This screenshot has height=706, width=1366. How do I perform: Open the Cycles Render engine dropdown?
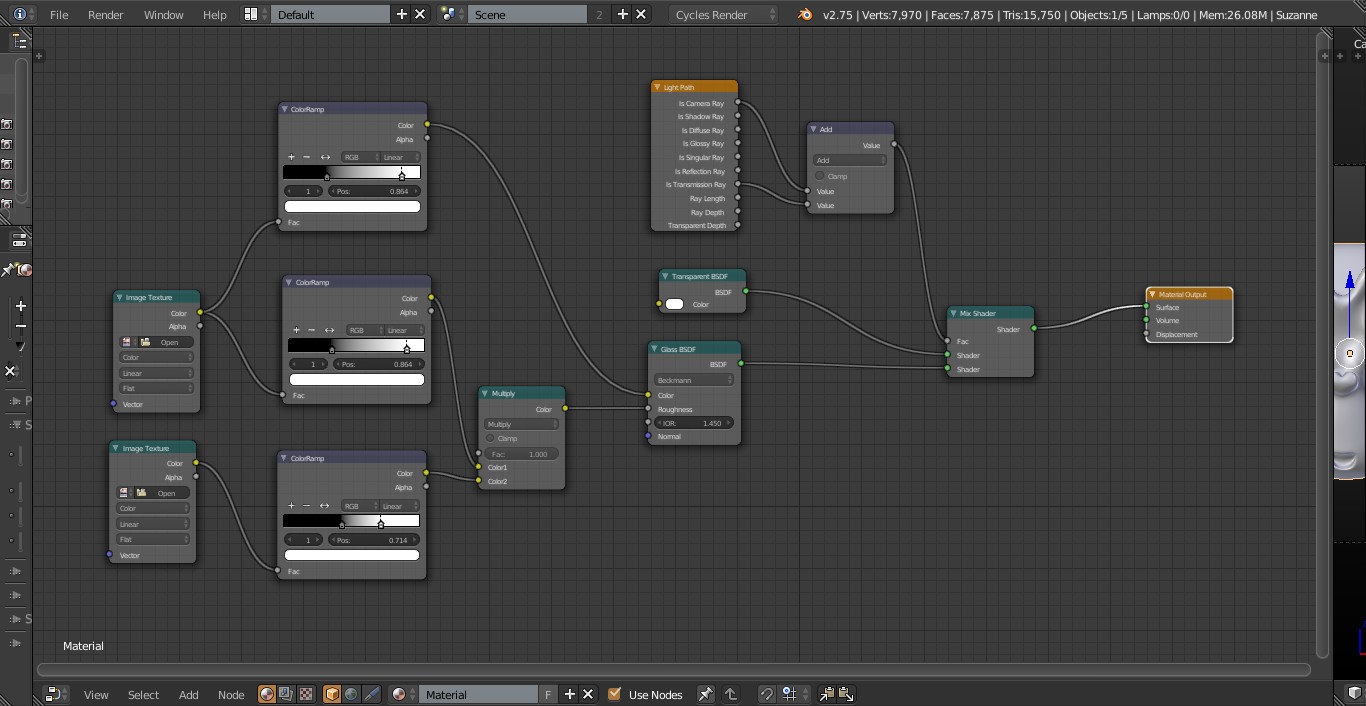(724, 14)
